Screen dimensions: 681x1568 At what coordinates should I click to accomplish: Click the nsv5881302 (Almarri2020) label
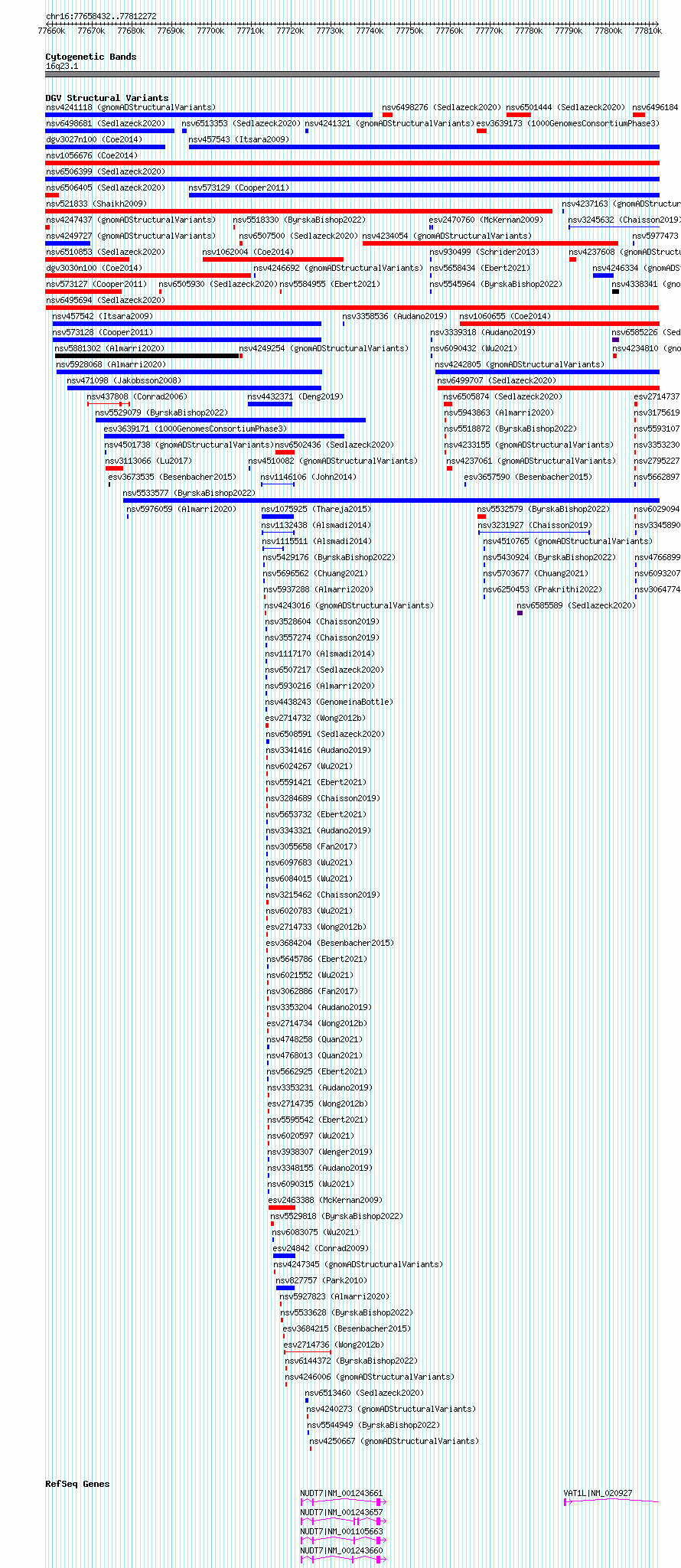coord(109,348)
